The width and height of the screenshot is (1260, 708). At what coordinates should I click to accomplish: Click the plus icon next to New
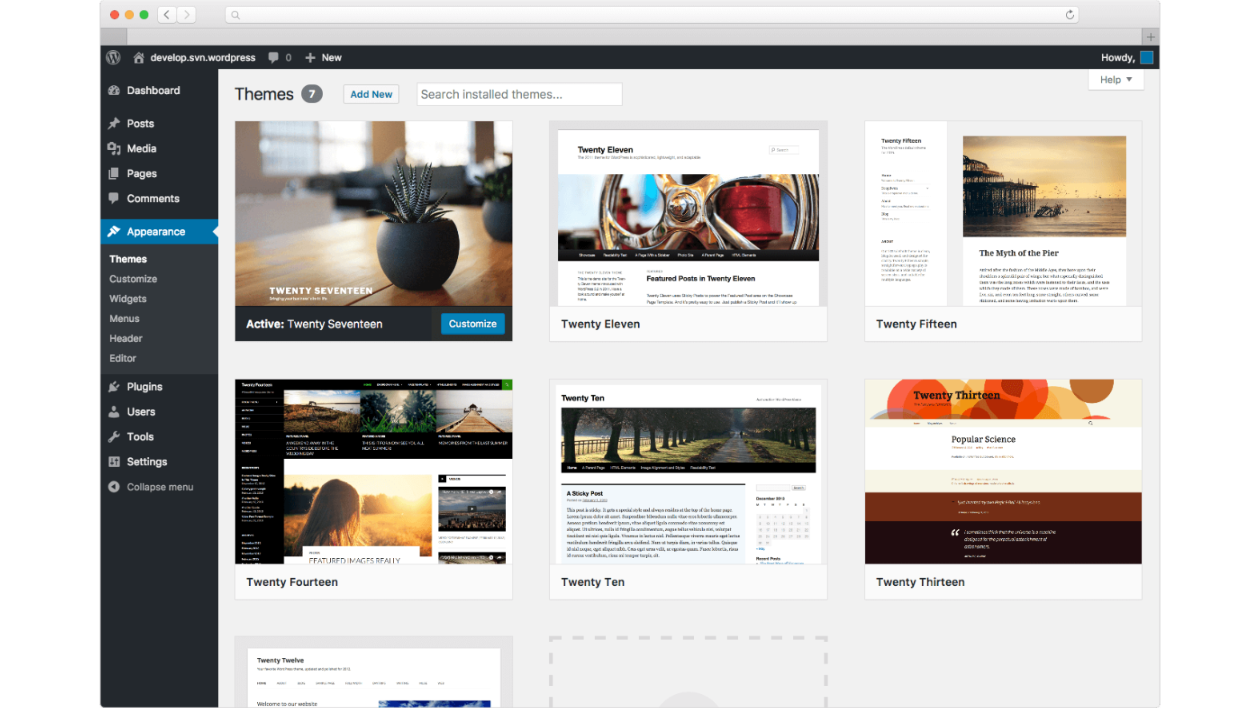point(310,58)
